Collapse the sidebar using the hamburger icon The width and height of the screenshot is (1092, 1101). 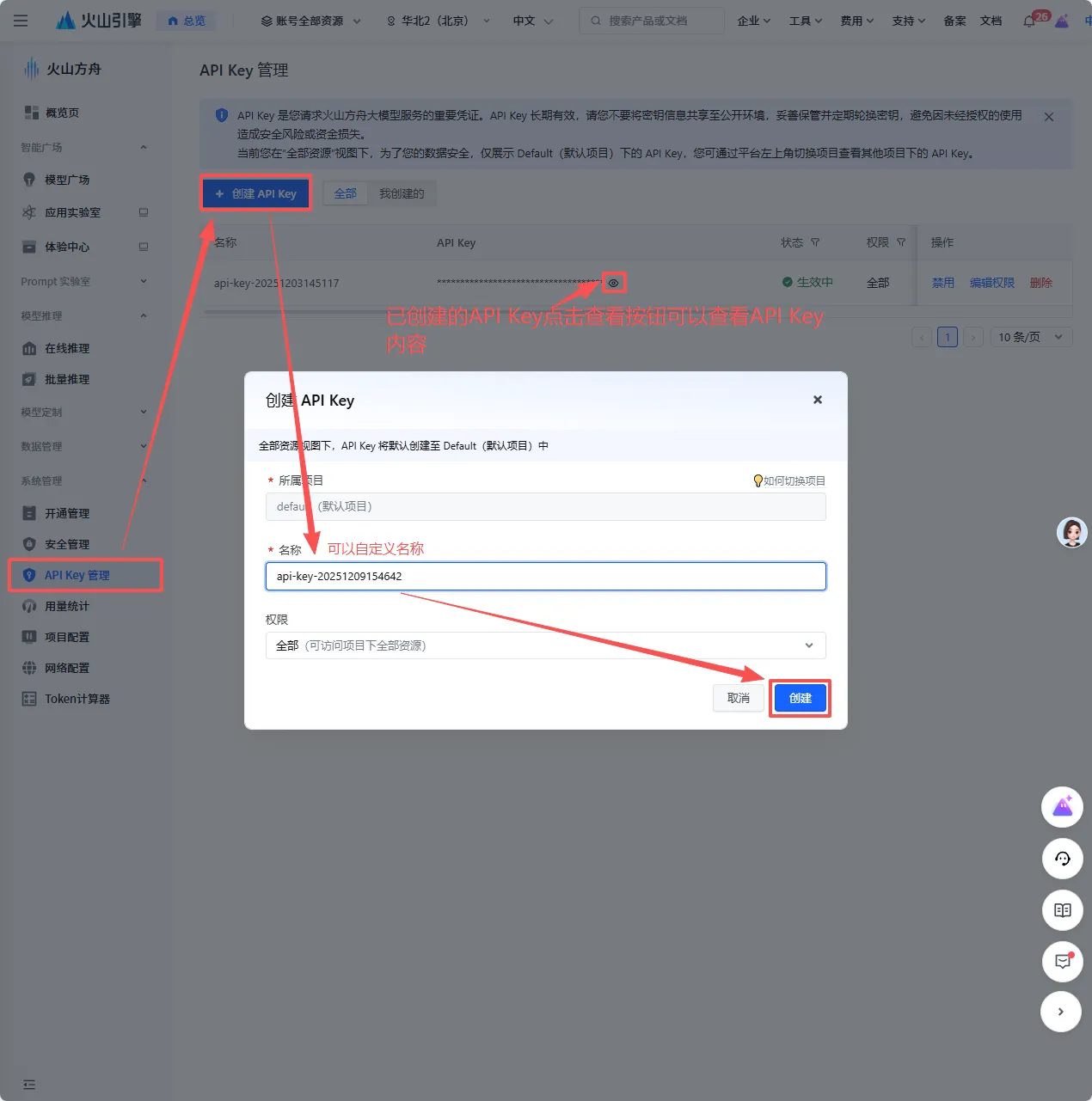tap(21, 21)
